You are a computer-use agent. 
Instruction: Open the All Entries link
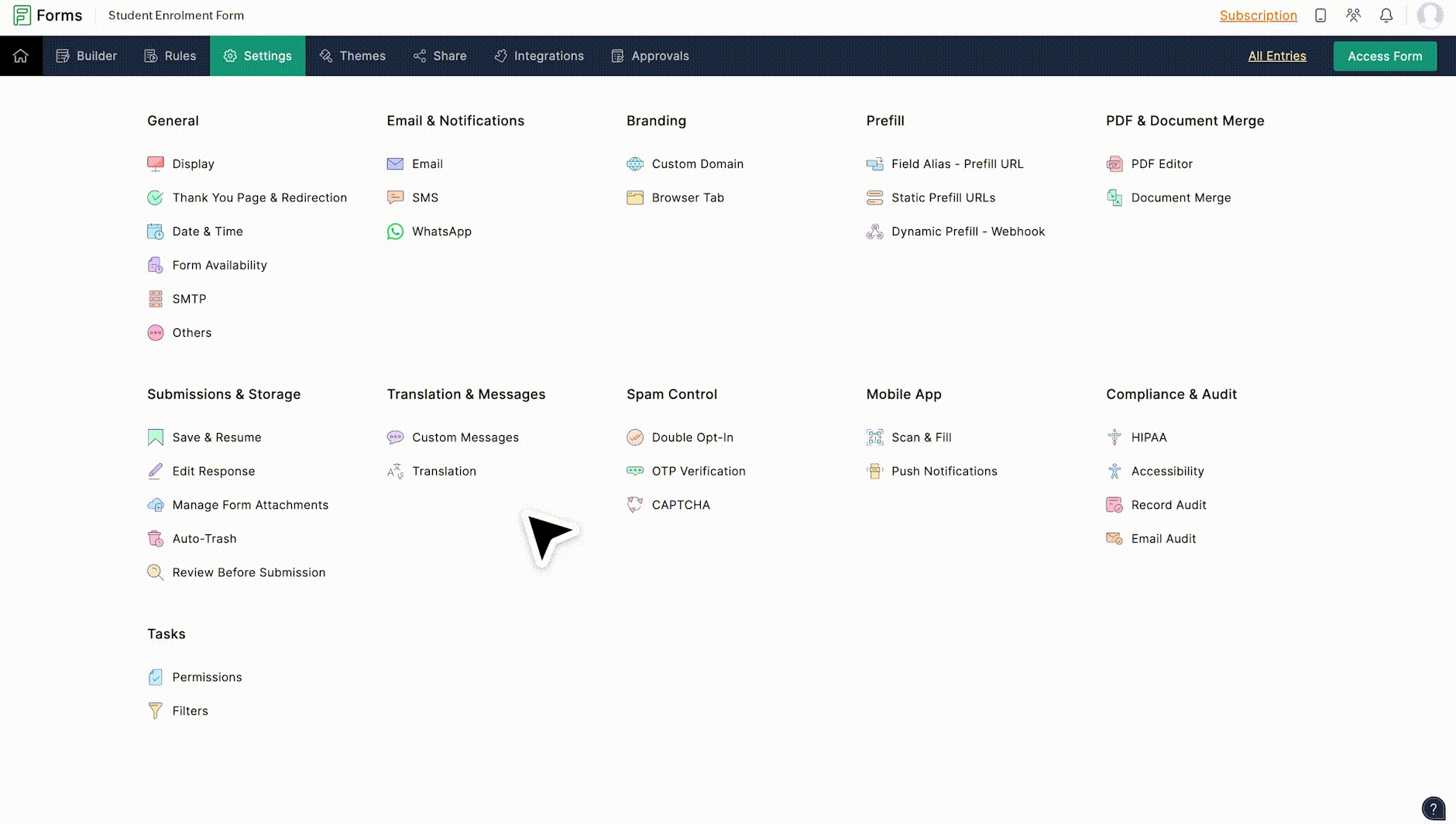coord(1276,56)
